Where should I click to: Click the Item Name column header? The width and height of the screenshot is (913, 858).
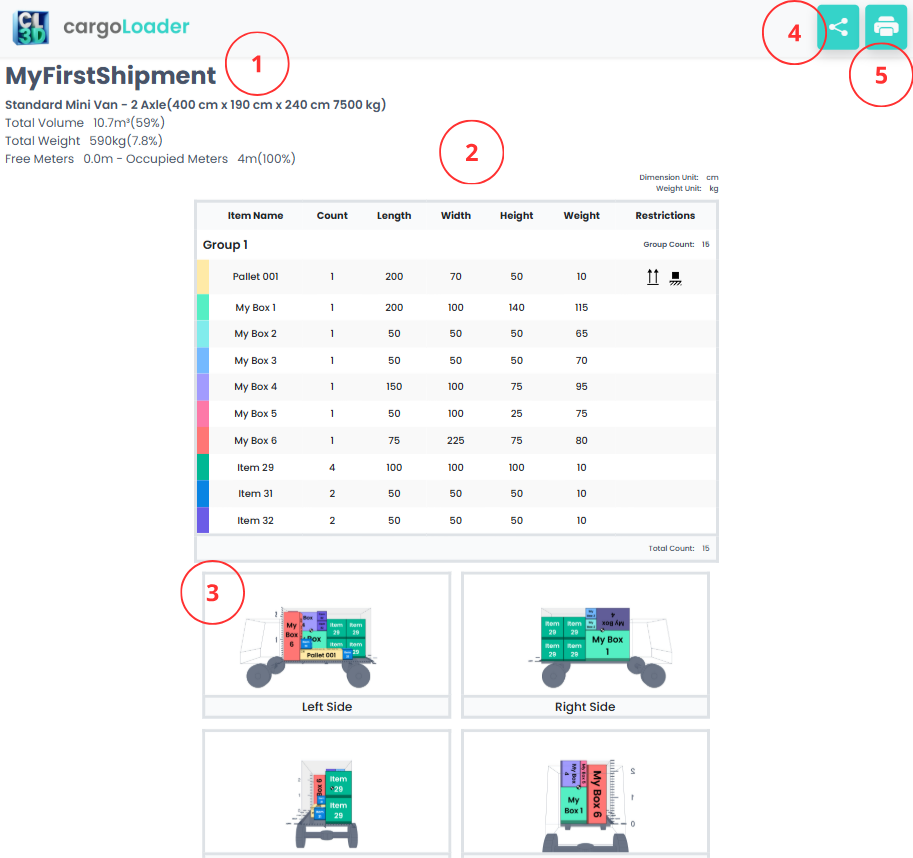coord(255,215)
